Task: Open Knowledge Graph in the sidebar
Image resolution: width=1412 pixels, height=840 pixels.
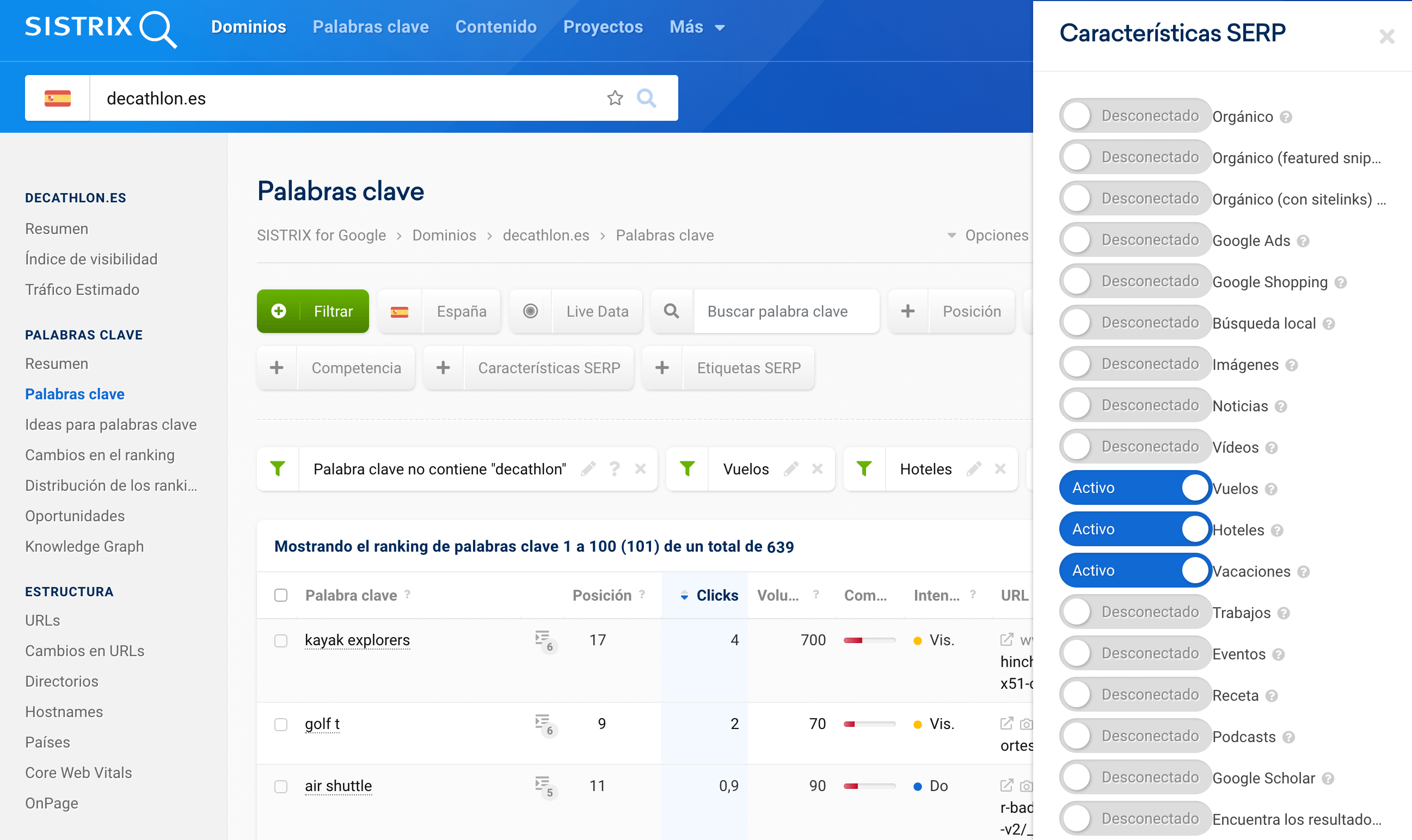Action: pos(84,546)
